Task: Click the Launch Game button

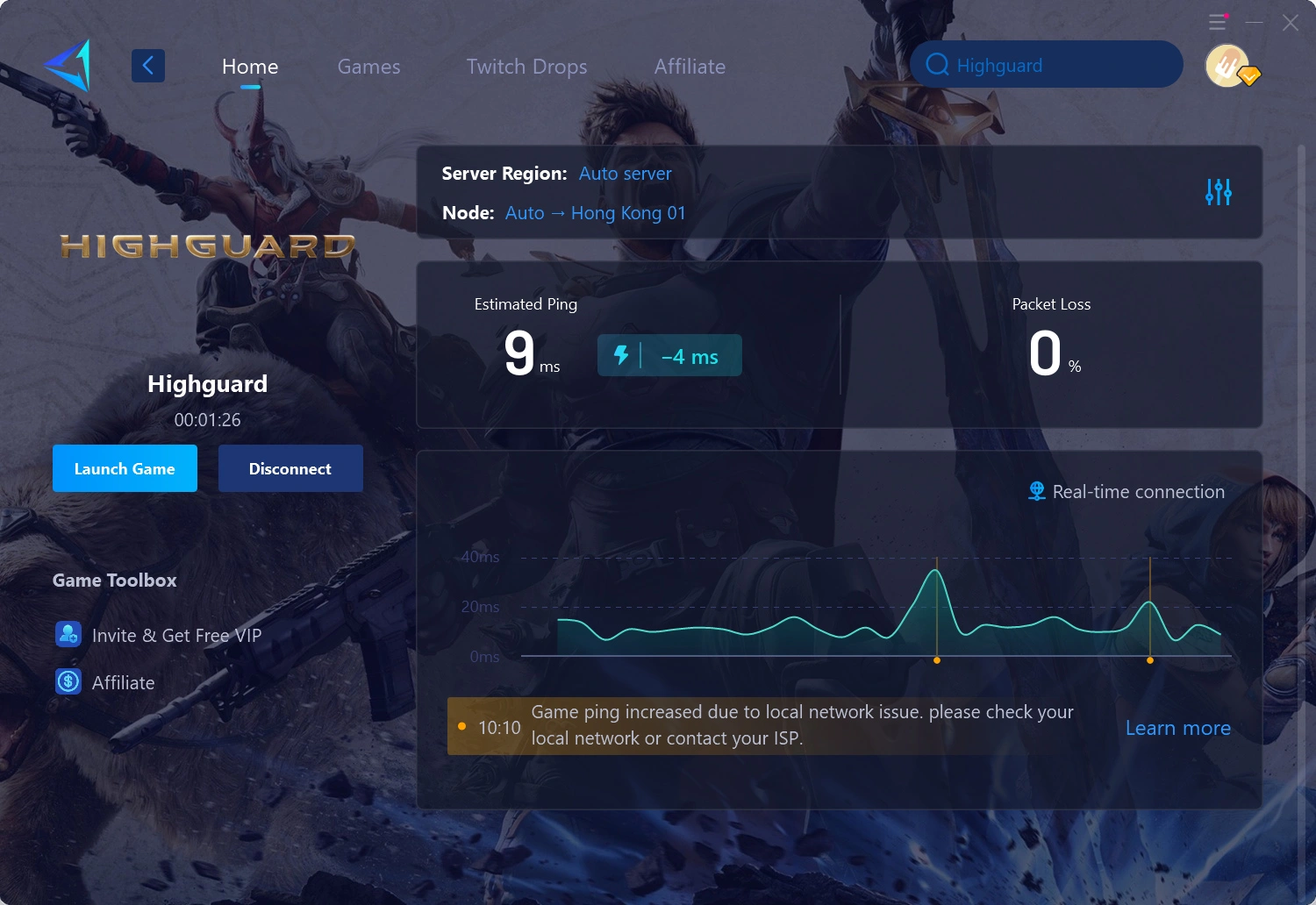Action: pos(125,468)
